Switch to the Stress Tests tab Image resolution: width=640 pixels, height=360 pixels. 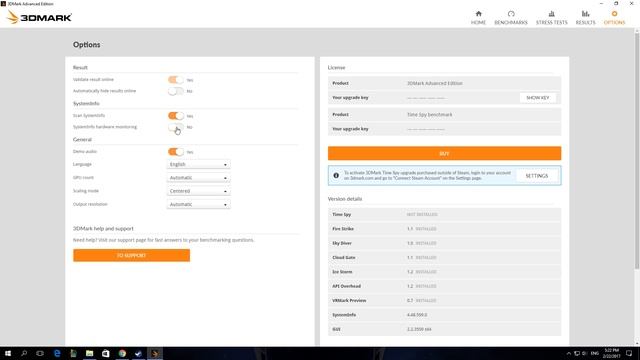tap(551, 18)
